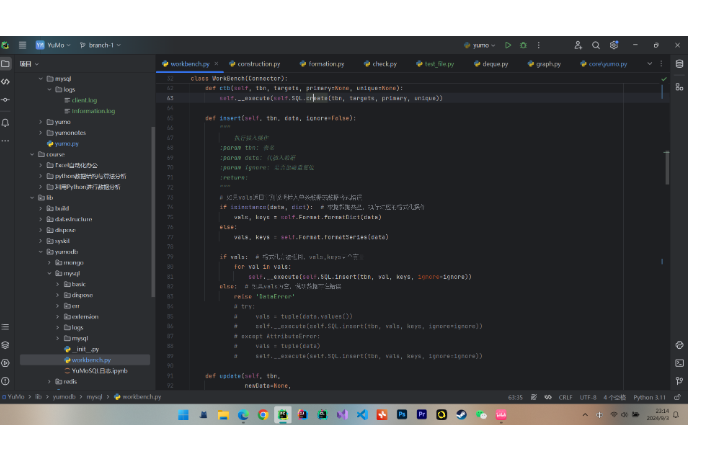Open PyCharm from the Windows taskbar
The height and width of the screenshot is (450, 720).
tap(283, 415)
